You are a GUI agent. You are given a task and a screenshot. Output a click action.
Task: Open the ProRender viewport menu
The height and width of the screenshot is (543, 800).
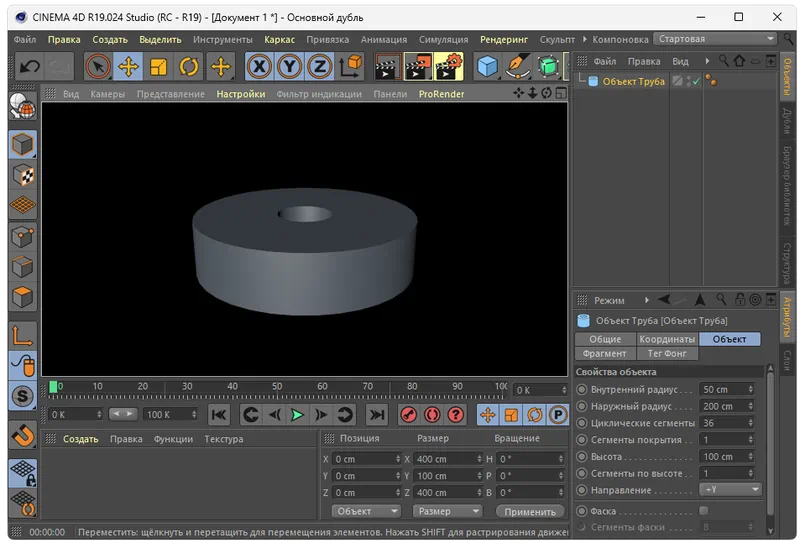click(441, 94)
